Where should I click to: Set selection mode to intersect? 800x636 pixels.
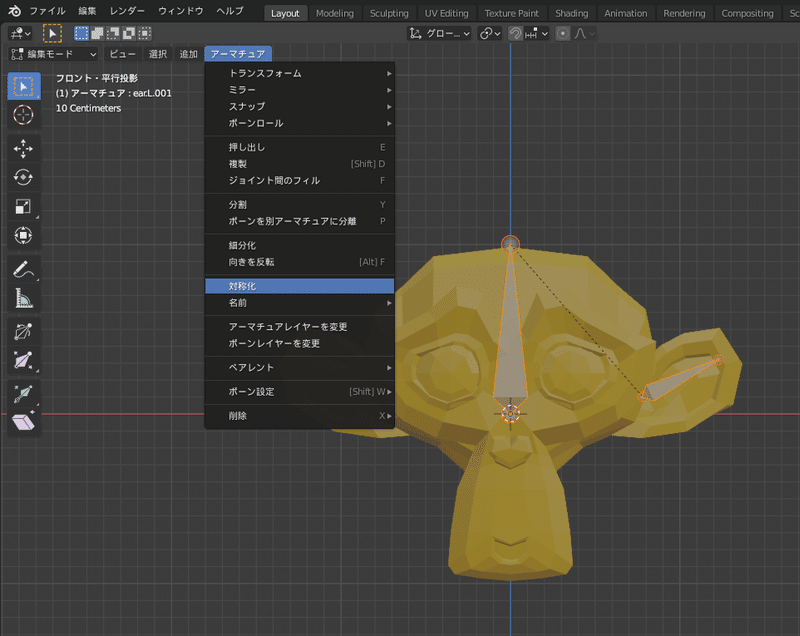point(145,34)
